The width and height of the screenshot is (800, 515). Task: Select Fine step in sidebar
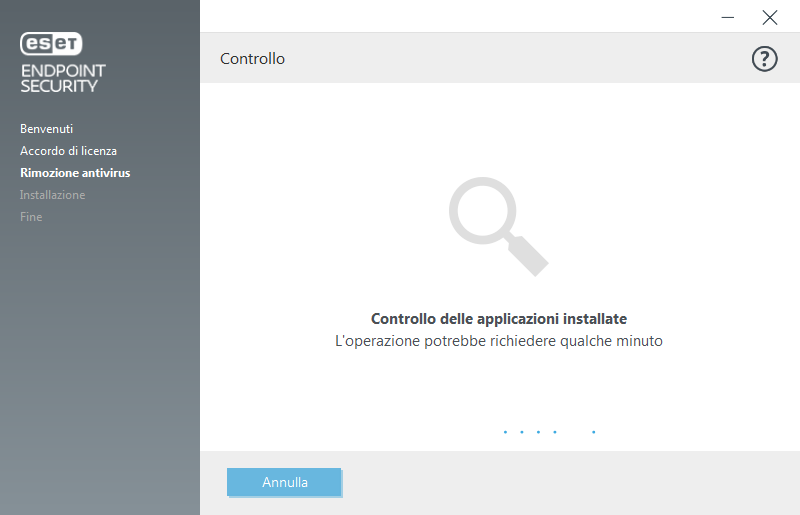[31, 216]
